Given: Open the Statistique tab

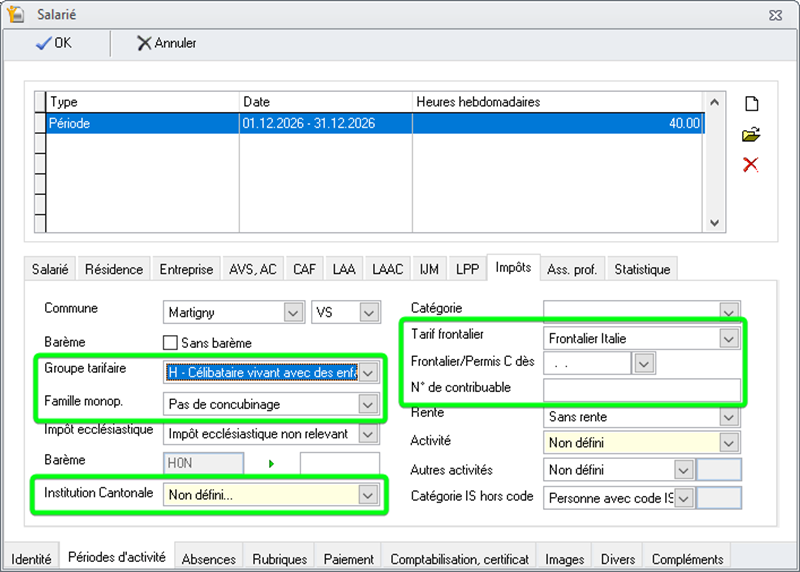Looking at the screenshot, I should point(643,269).
